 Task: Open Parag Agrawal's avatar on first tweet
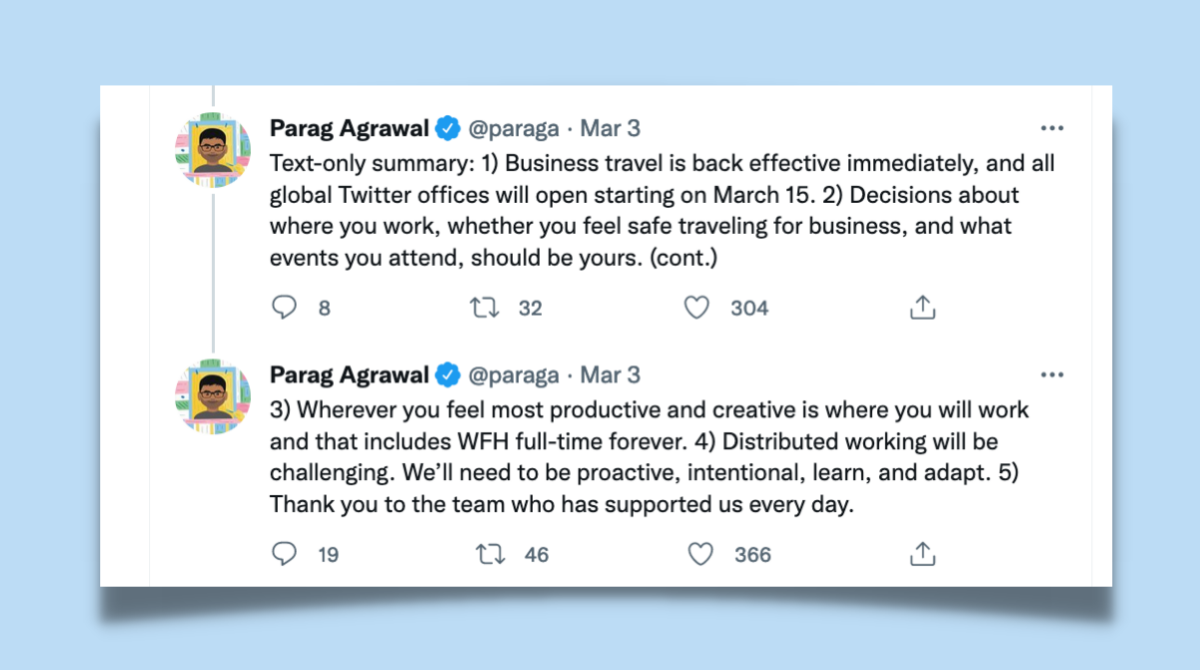(212, 151)
